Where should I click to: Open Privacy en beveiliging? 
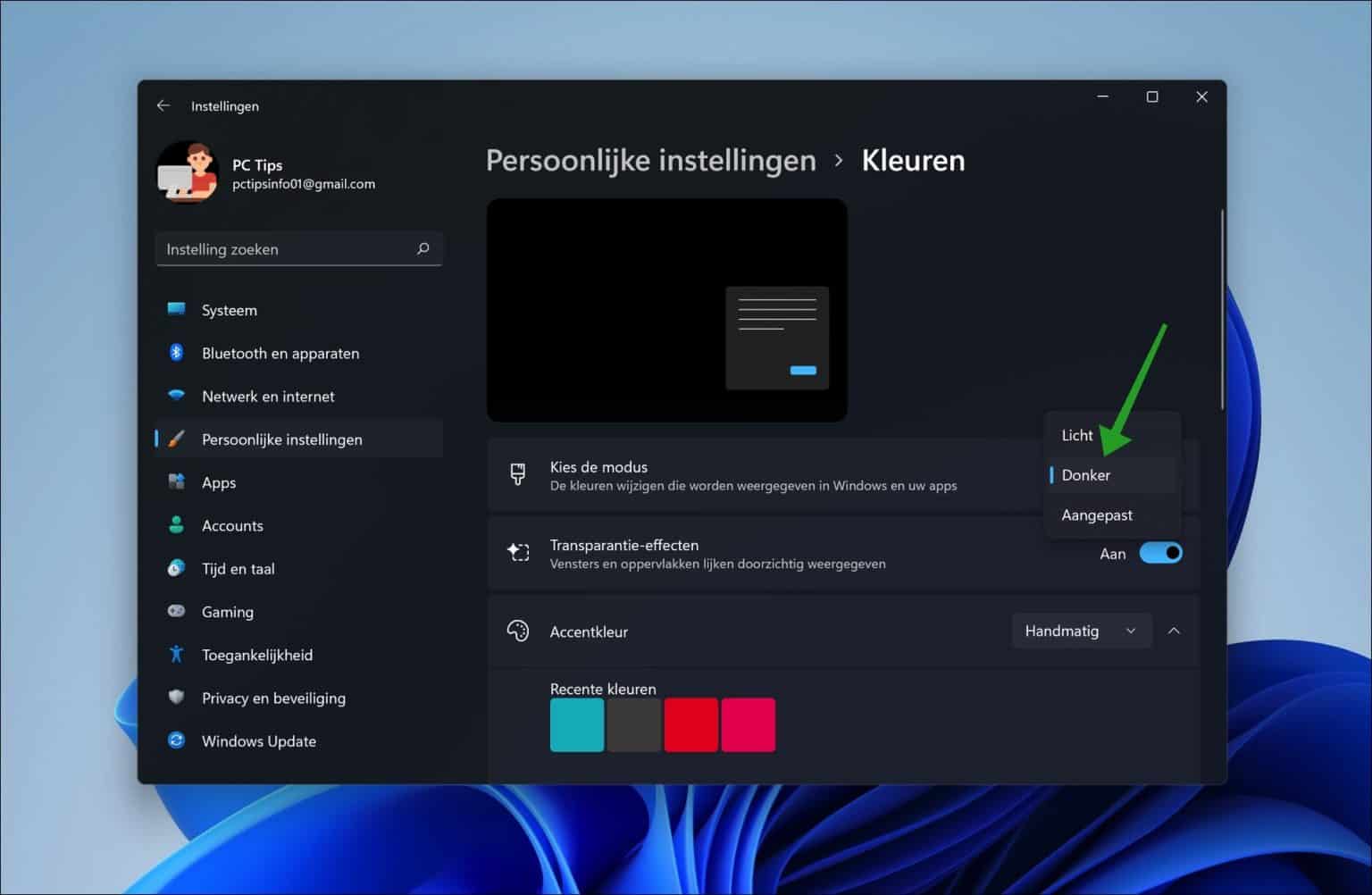(x=178, y=698)
